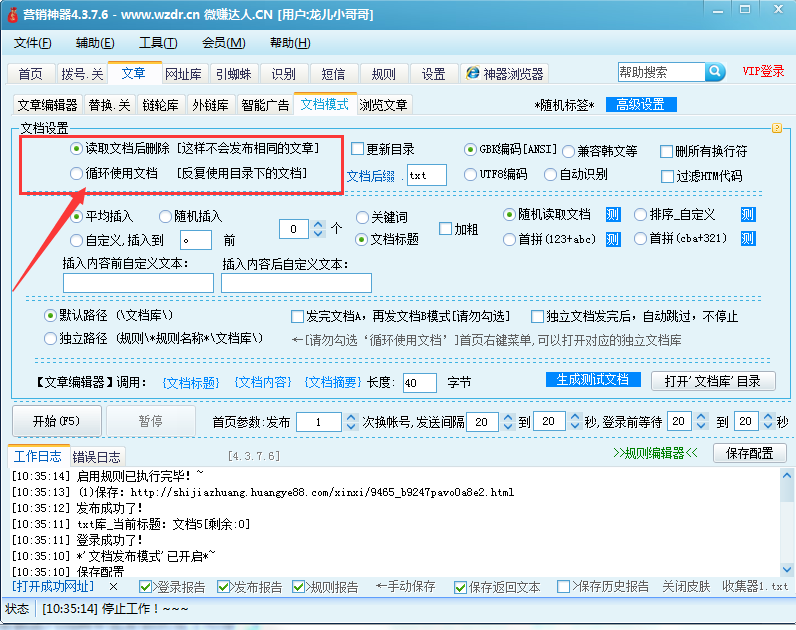This screenshot has height=630, width=796.
Task: Enable the 保存历史报告 checkbox
Action: coord(563,587)
